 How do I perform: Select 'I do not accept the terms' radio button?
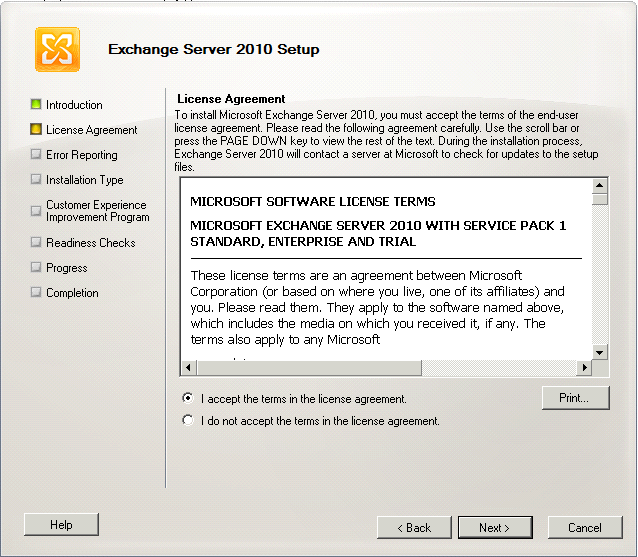pos(188,420)
